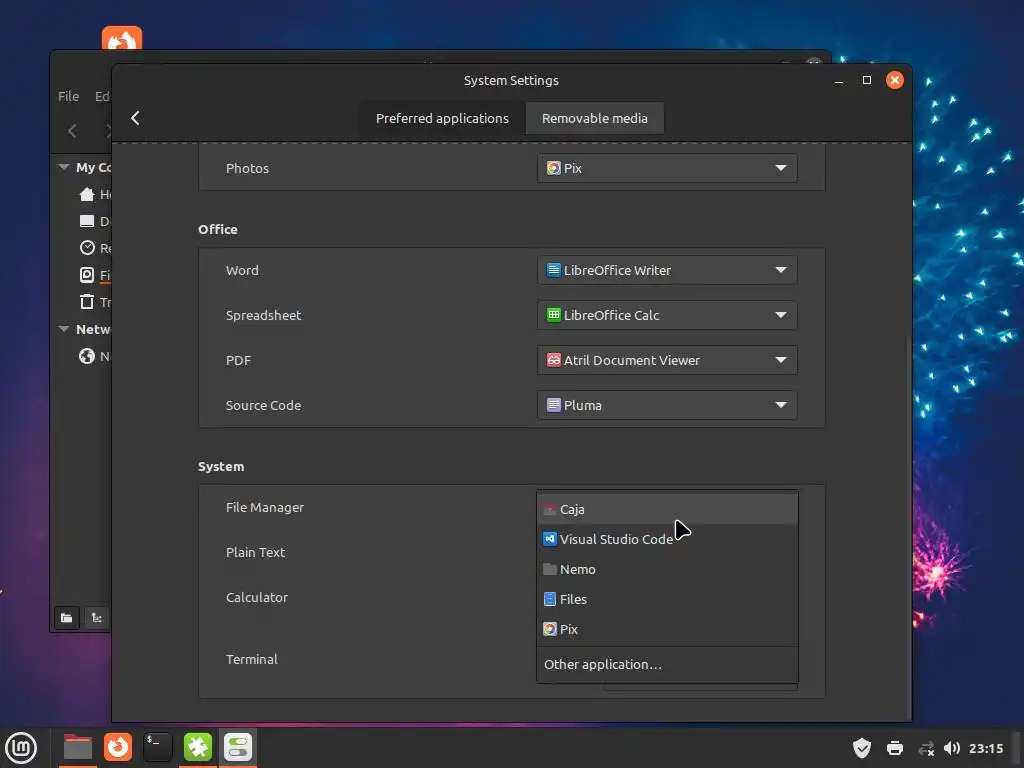Click the Pluma icon in Source Code row
Viewport: 1024px width, 768px height.
553,405
